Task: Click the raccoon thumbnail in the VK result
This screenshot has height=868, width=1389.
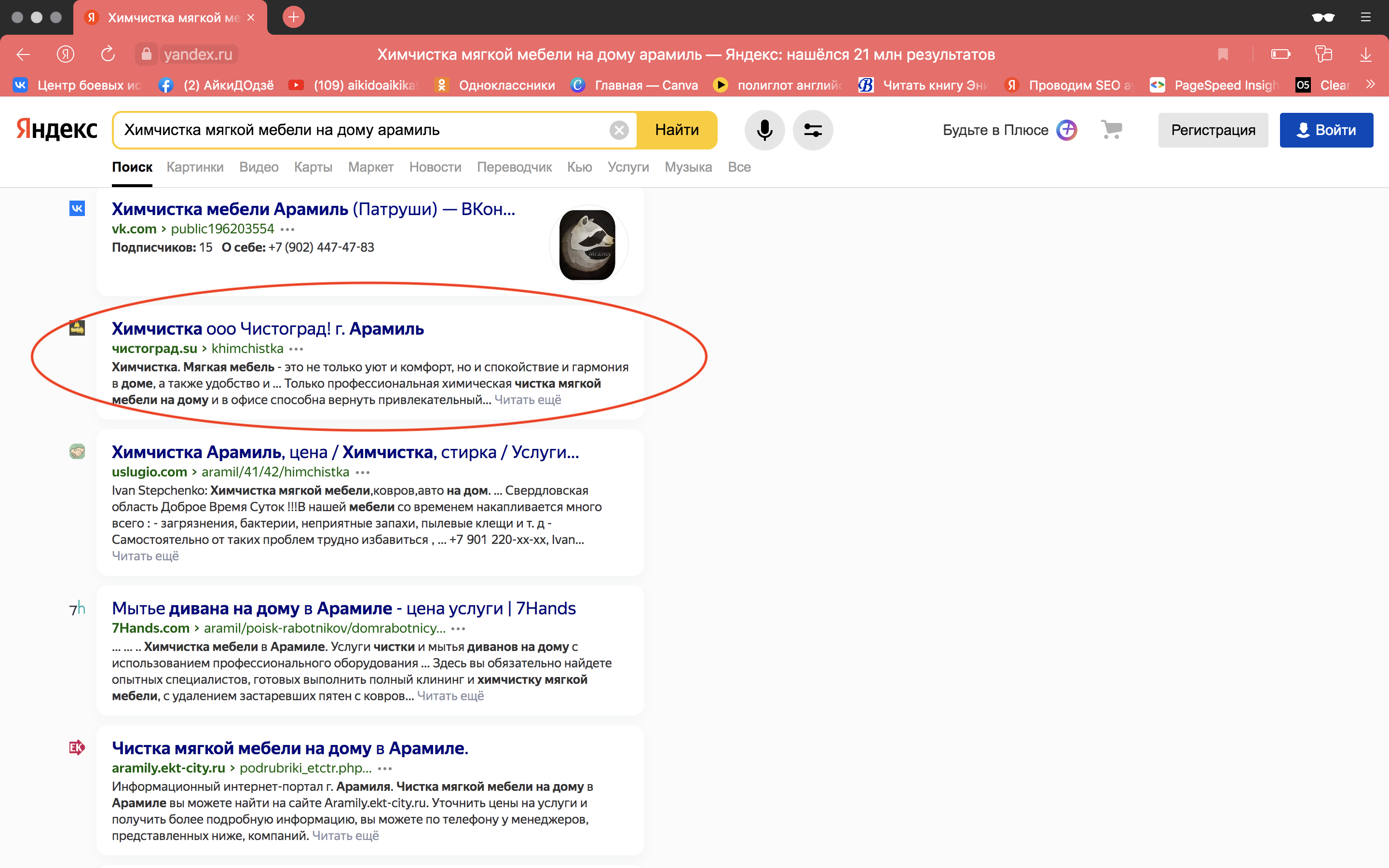Action: tap(587, 245)
